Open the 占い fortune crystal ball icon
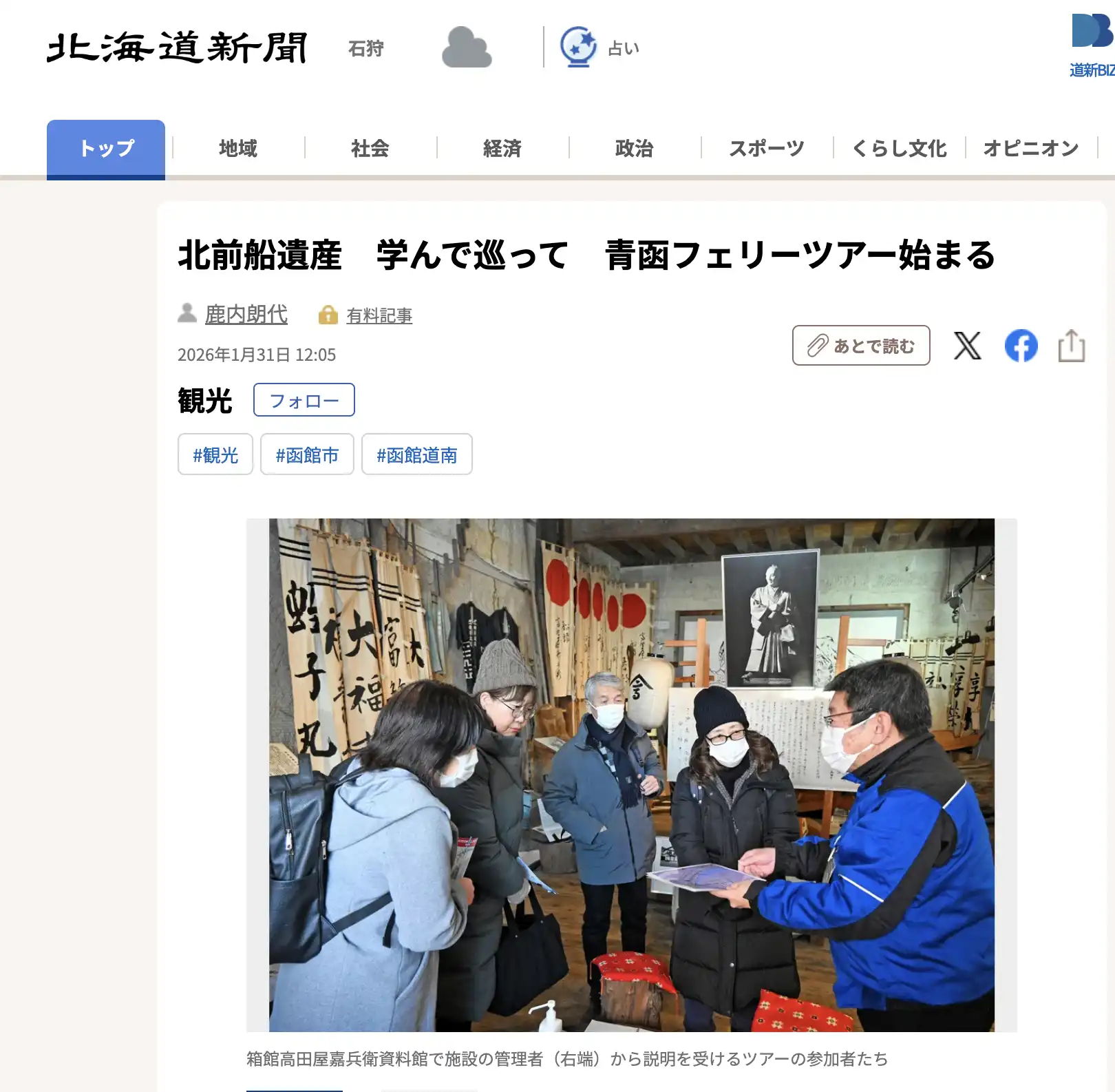Viewport: 1115px width, 1092px height. click(578, 47)
